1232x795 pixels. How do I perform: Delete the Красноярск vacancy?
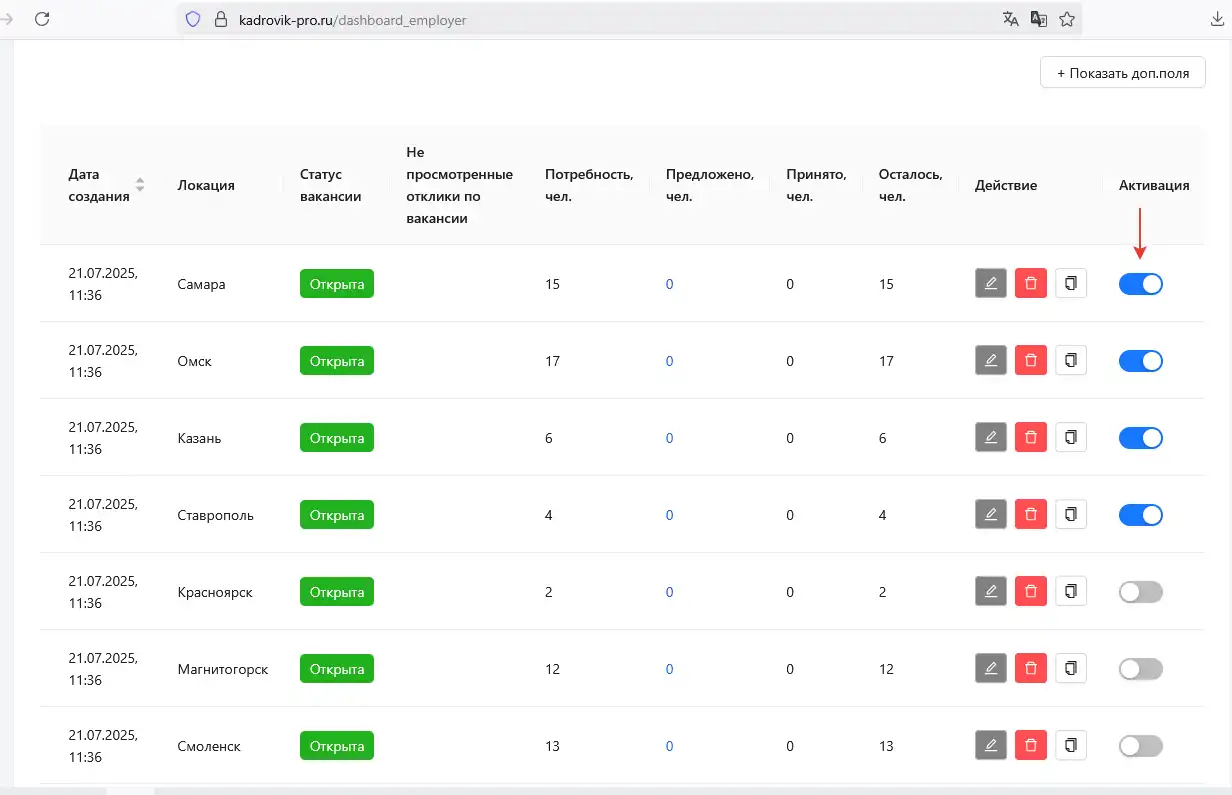(1030, 592)
